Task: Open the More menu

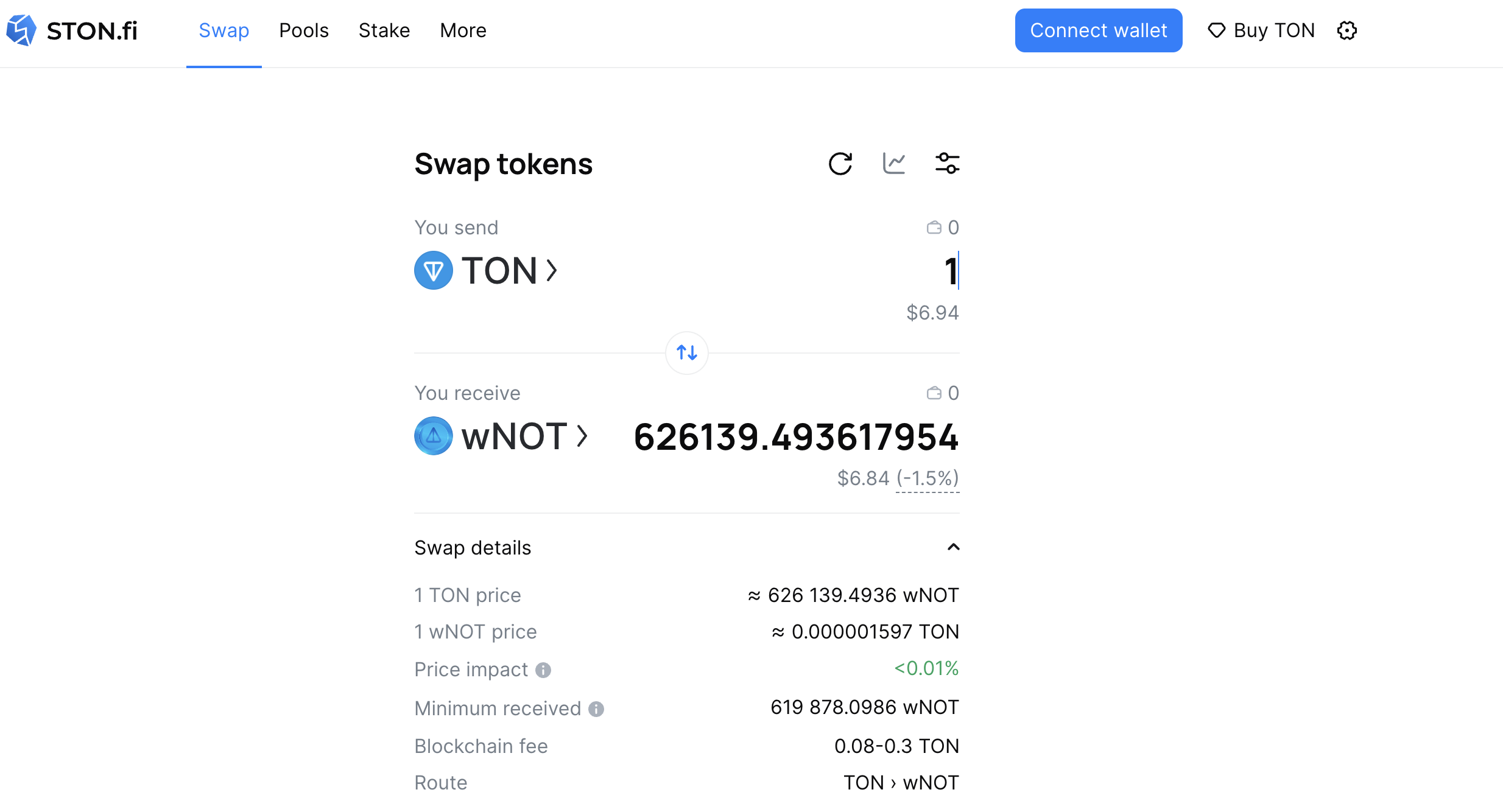Action: tap(463, 30)
